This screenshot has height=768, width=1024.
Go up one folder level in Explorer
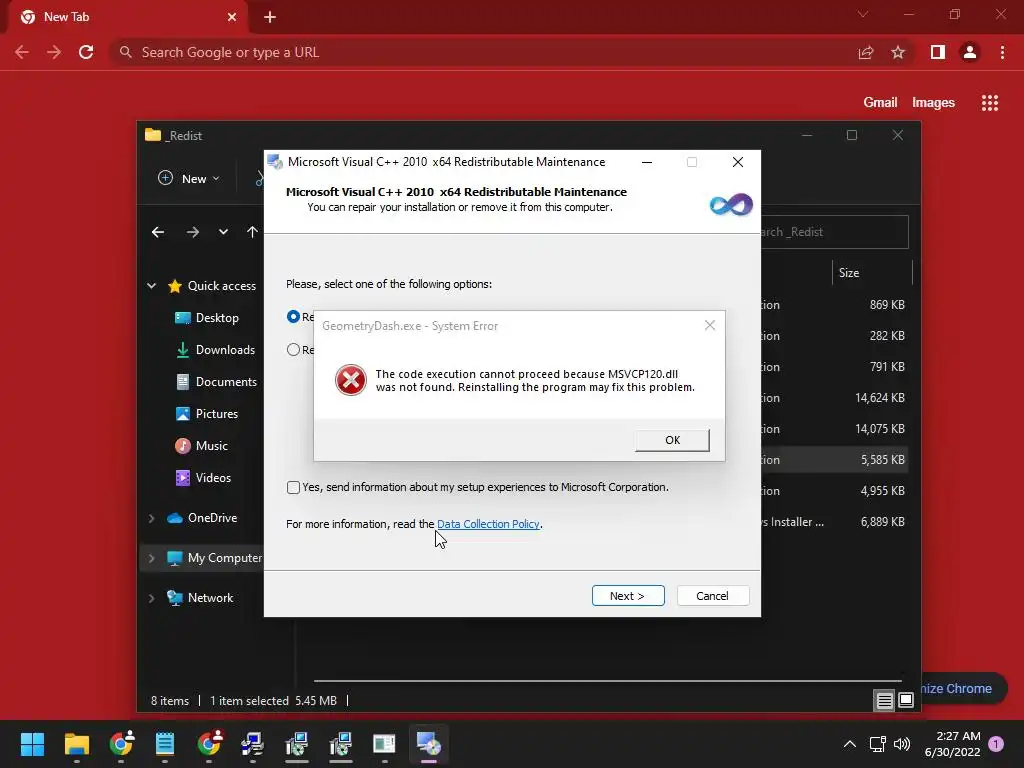click(x=253, y=232)
